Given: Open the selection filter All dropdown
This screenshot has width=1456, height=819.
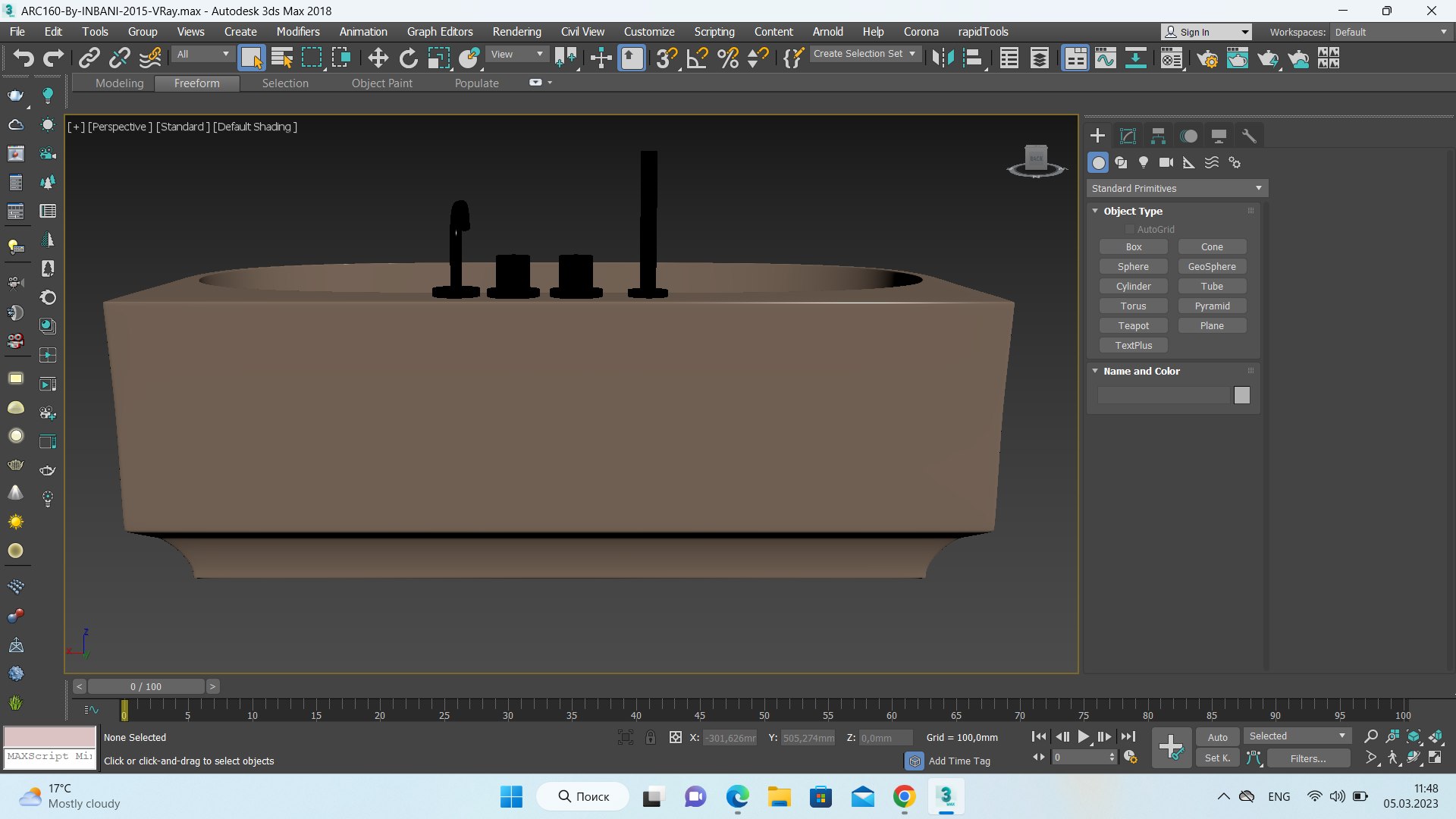Looking at the screenshot, I should click(203, 55).
